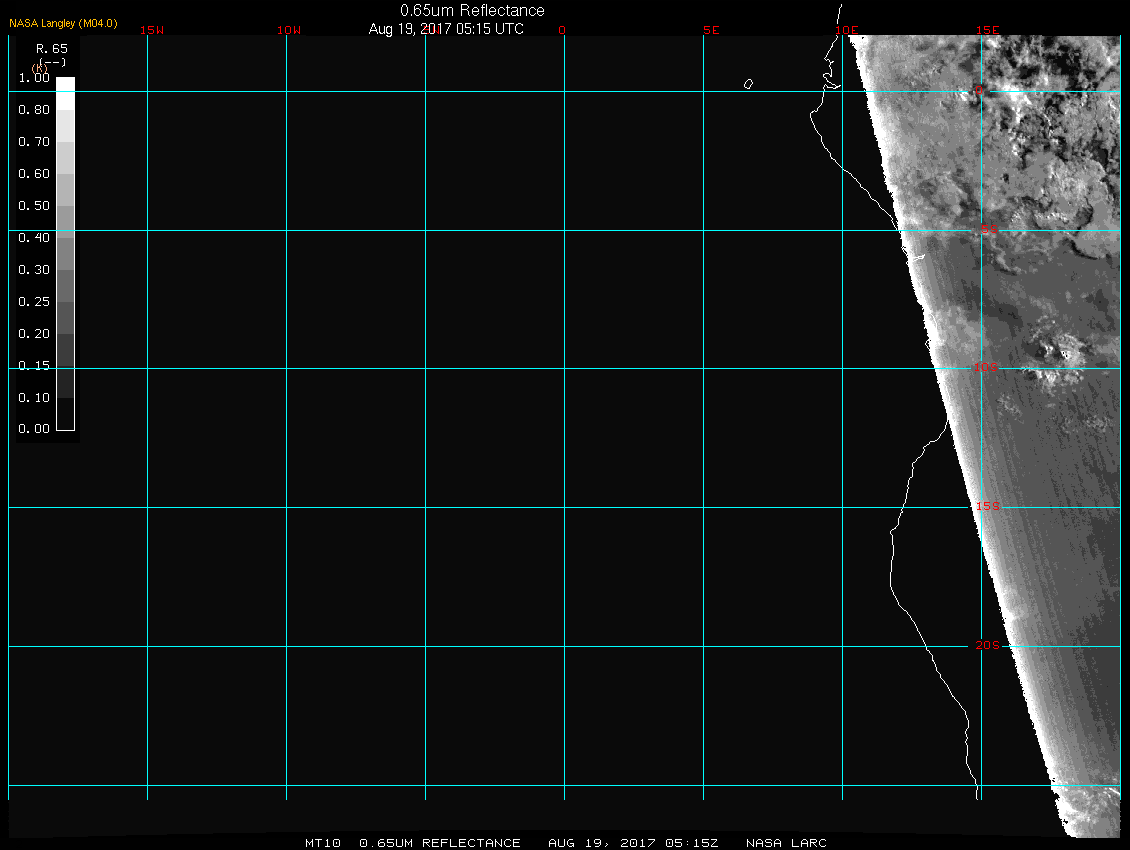Click the NASA LARC footer text
Screen dimensions: 1130x850
787,843
